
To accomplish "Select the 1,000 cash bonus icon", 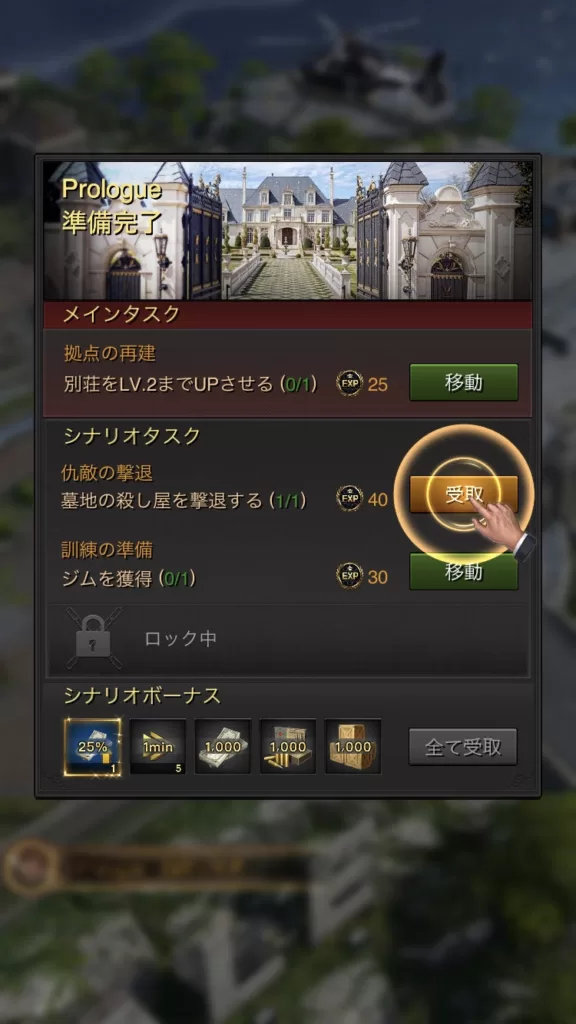I will tap(223, 746).
